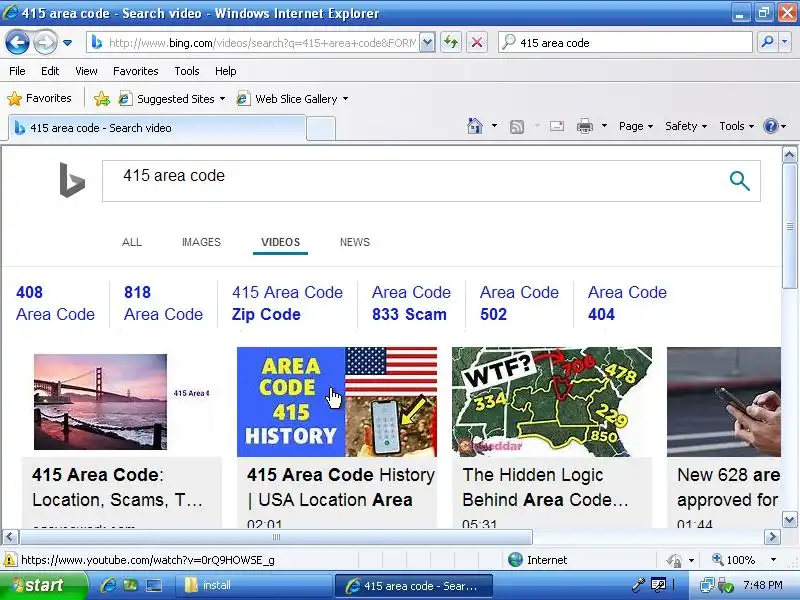Click the blue Help question mark icon
The image size is (800, 600).
pyautogui.click(x=770, y=126)
